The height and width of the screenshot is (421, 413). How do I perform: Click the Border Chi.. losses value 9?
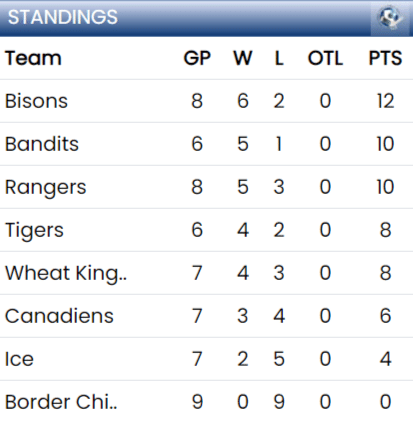tap(279, 402)
